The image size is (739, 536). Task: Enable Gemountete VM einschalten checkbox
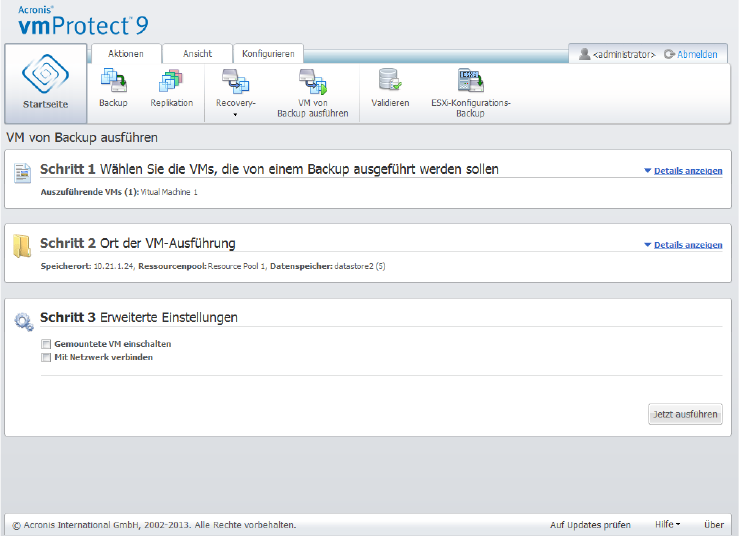coord(46,344)
